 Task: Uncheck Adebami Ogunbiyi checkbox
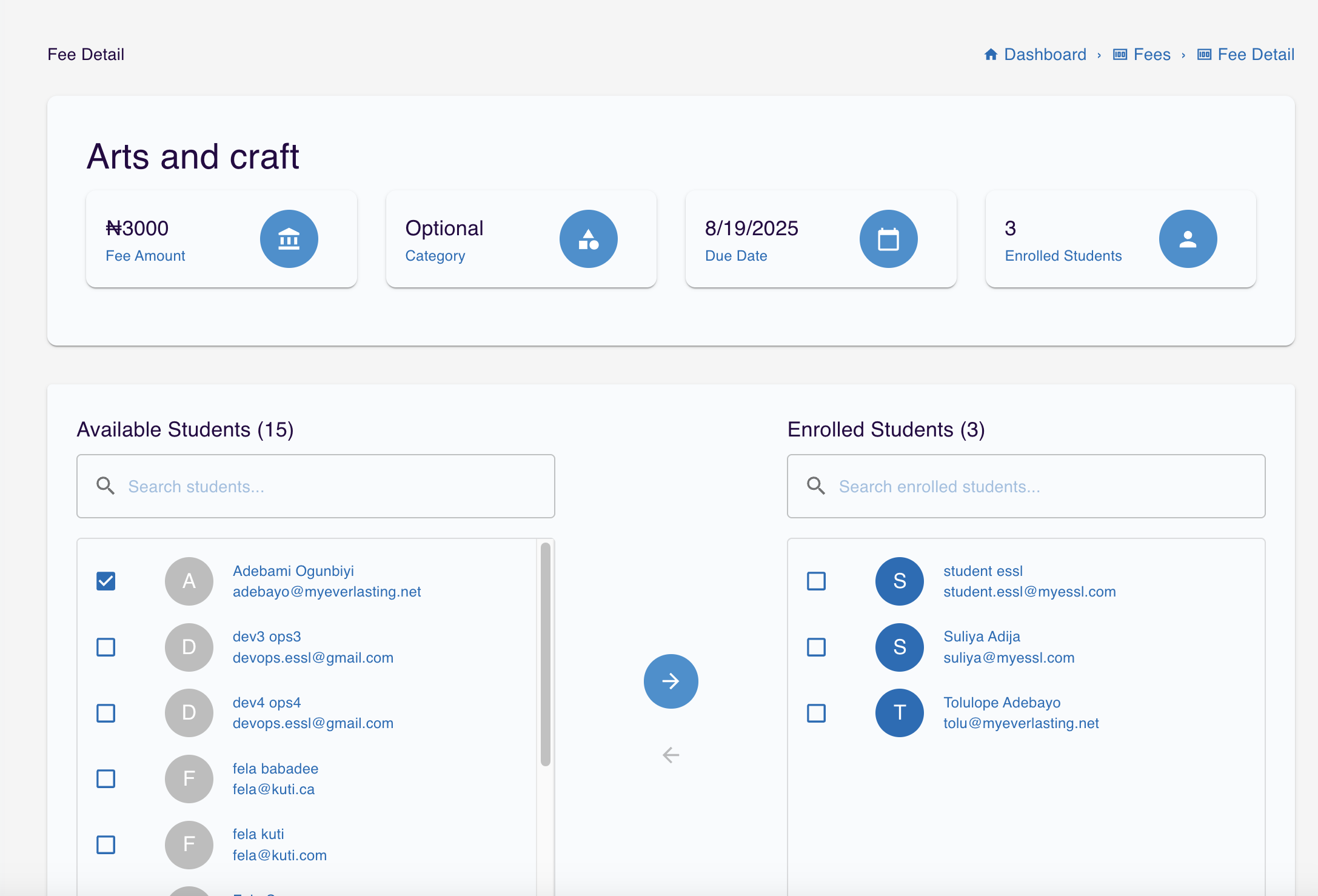click(106, 581)
